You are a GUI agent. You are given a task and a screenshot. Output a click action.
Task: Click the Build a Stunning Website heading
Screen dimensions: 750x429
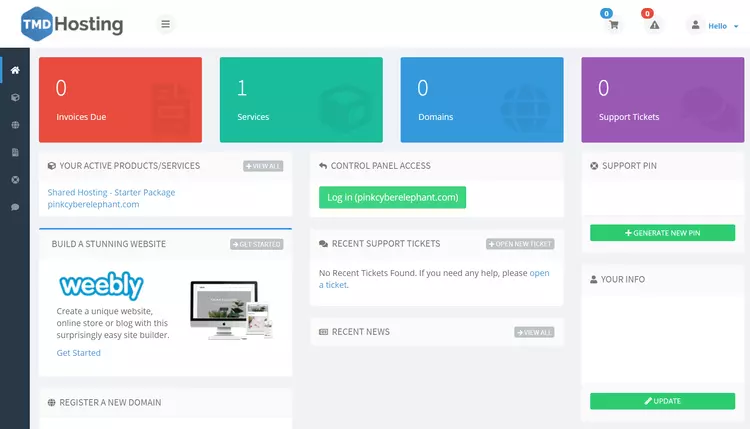(109, 244)
